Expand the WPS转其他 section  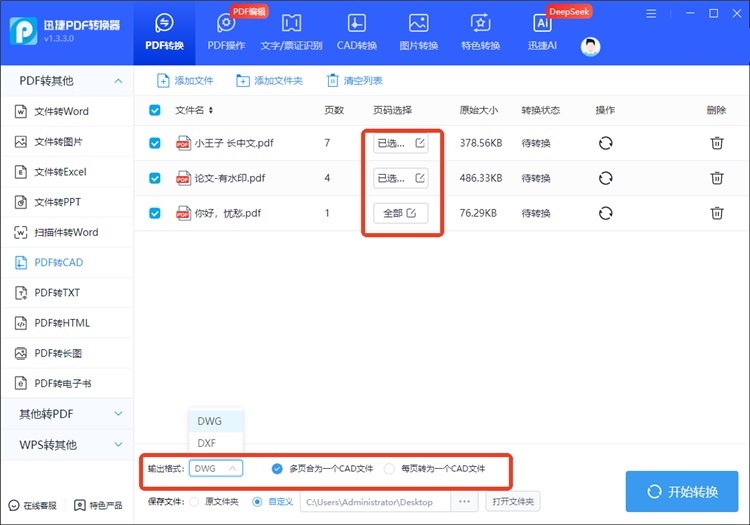67,445
